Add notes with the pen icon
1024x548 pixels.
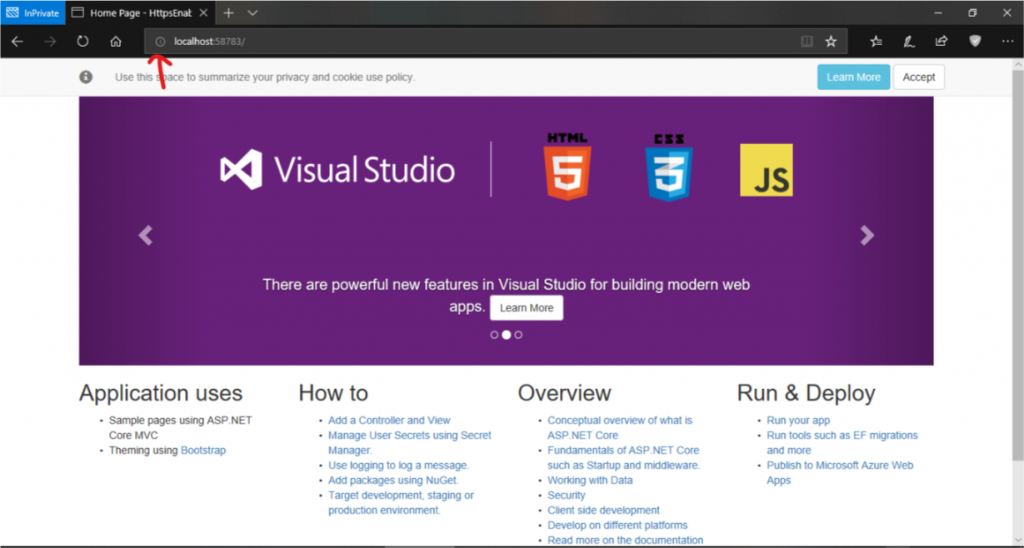point(908,41)
